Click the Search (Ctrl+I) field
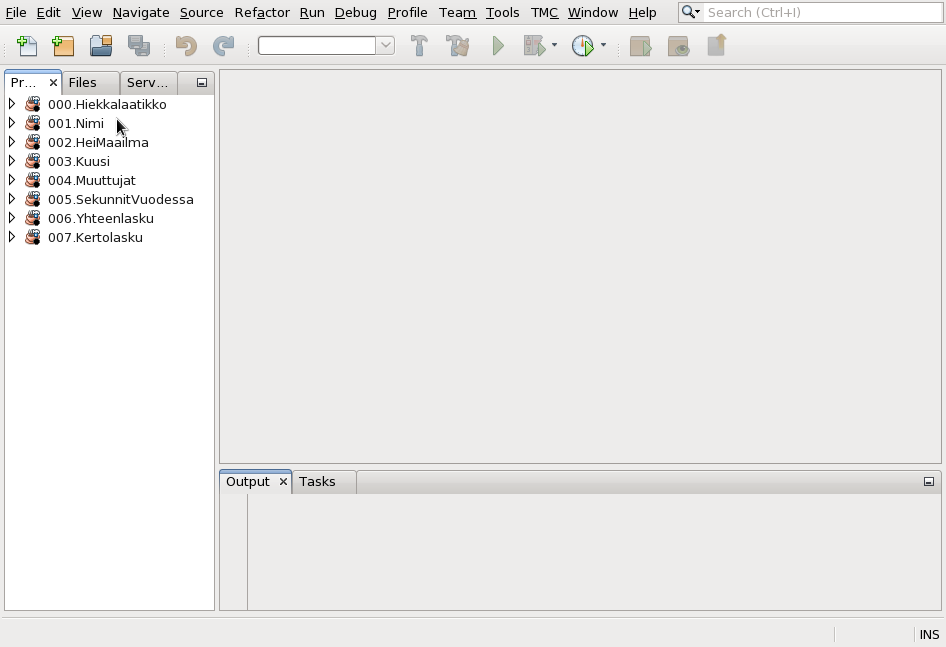The width and height of the screenshot is (946, 647). 823,12
